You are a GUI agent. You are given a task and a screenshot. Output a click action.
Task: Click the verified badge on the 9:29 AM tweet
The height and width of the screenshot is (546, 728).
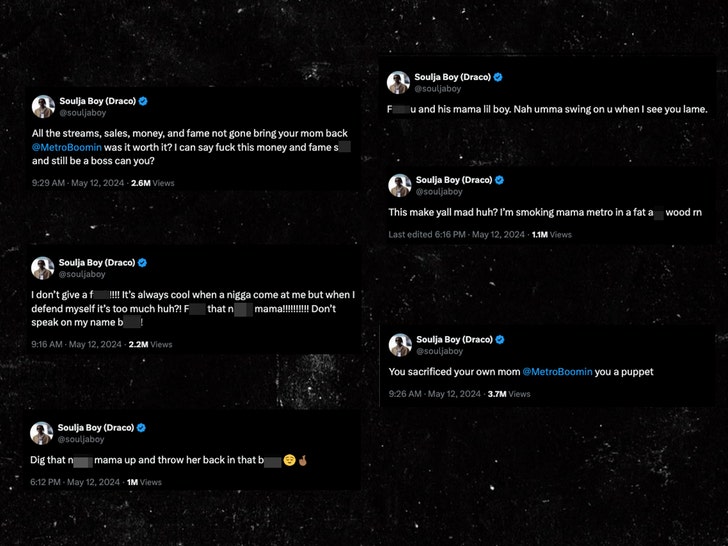(x=142, y=101)
